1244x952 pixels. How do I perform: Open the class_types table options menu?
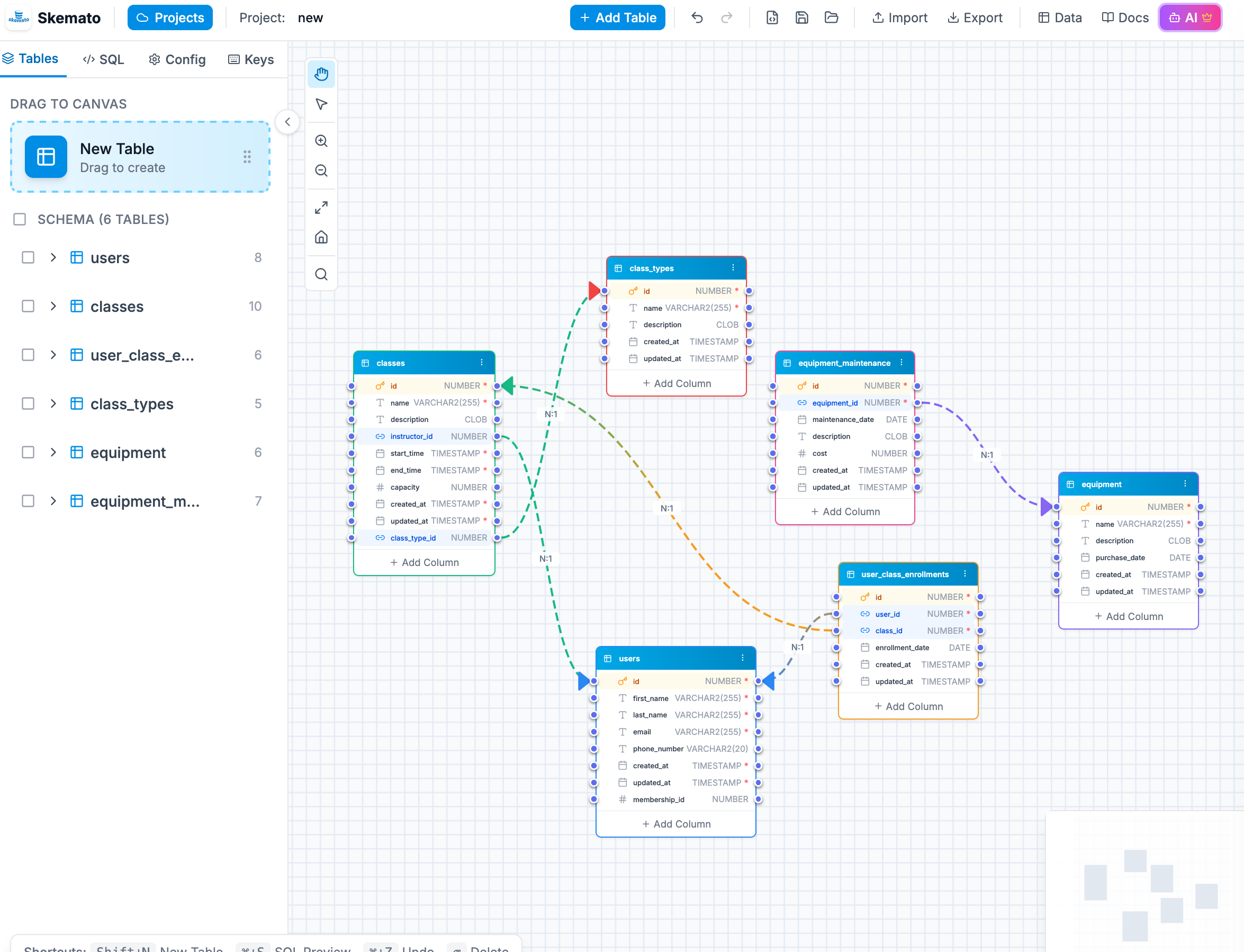(733, 268)
